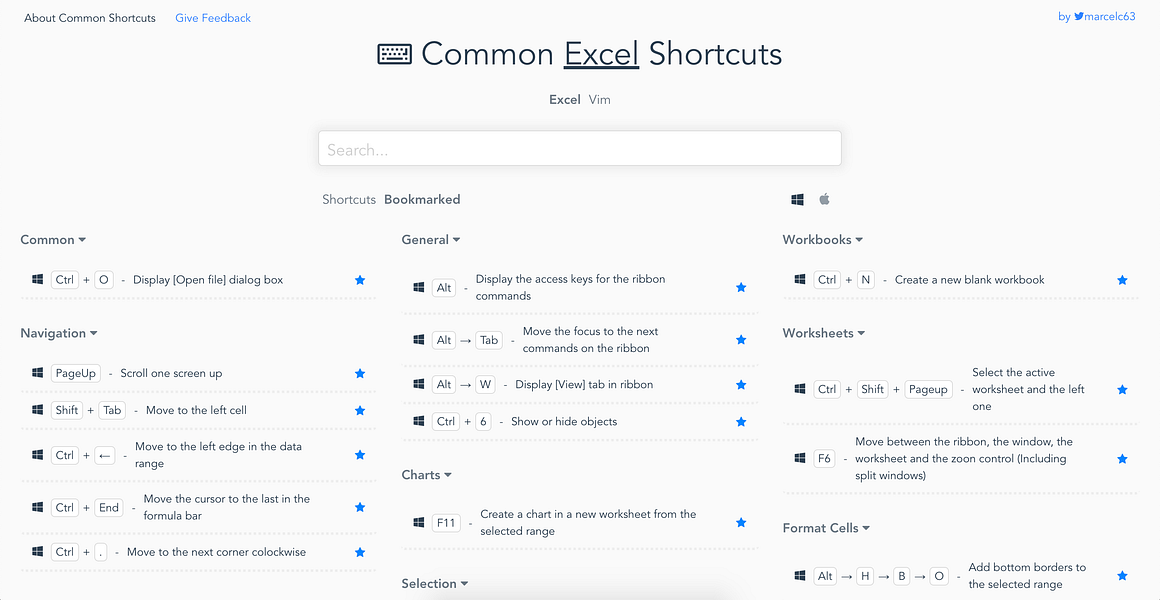Open the Give Feedback page
Screen dimensions: 1160x600
tap(213, 17)
